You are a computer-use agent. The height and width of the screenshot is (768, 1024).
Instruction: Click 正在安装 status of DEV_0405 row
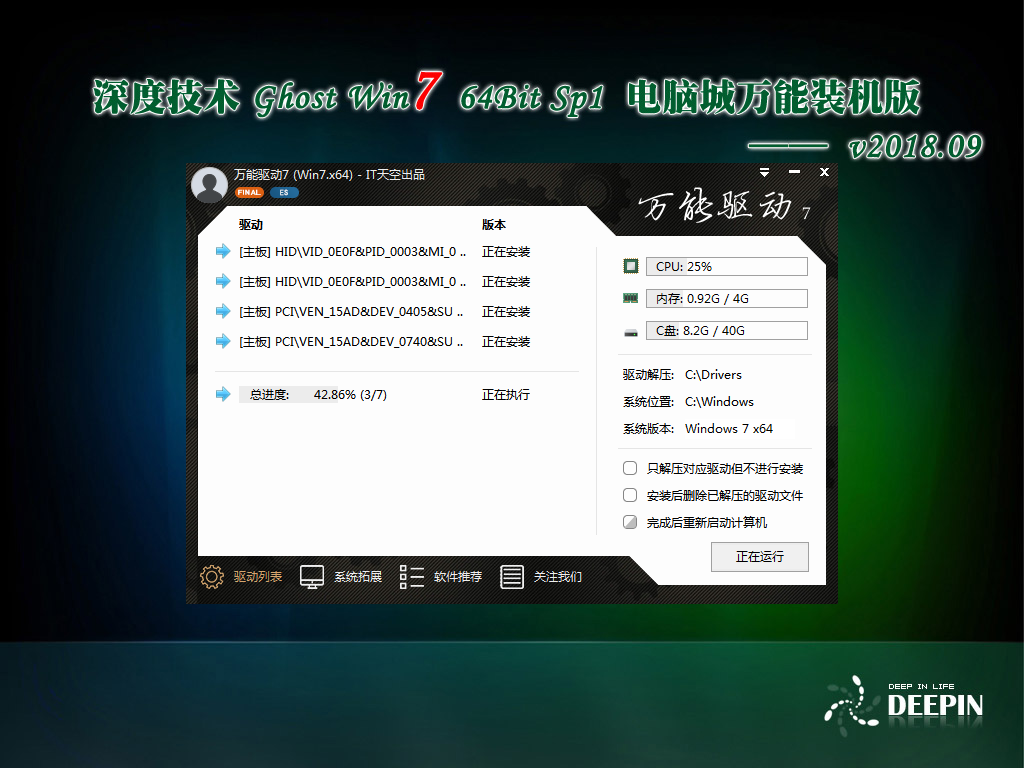506,312
